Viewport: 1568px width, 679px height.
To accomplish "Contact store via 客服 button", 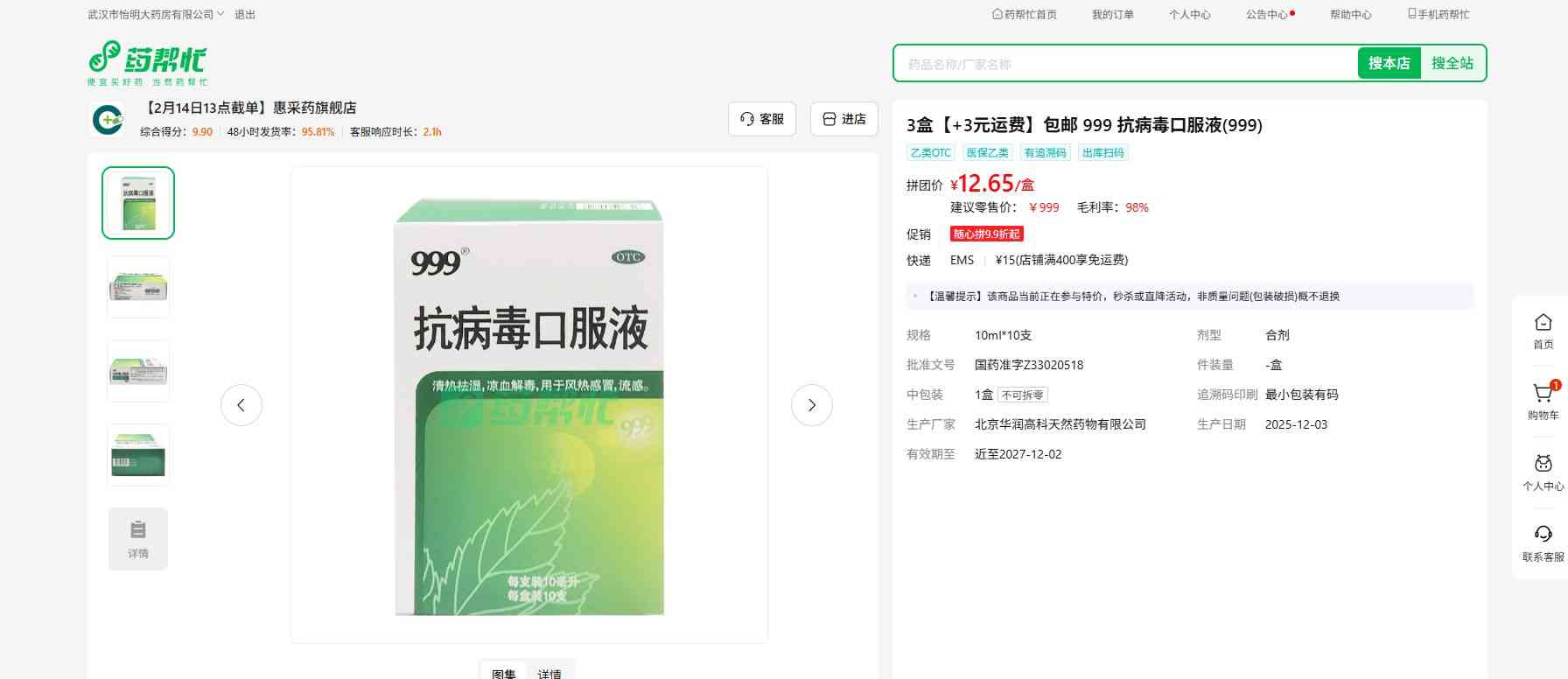I will coord(761,119).
